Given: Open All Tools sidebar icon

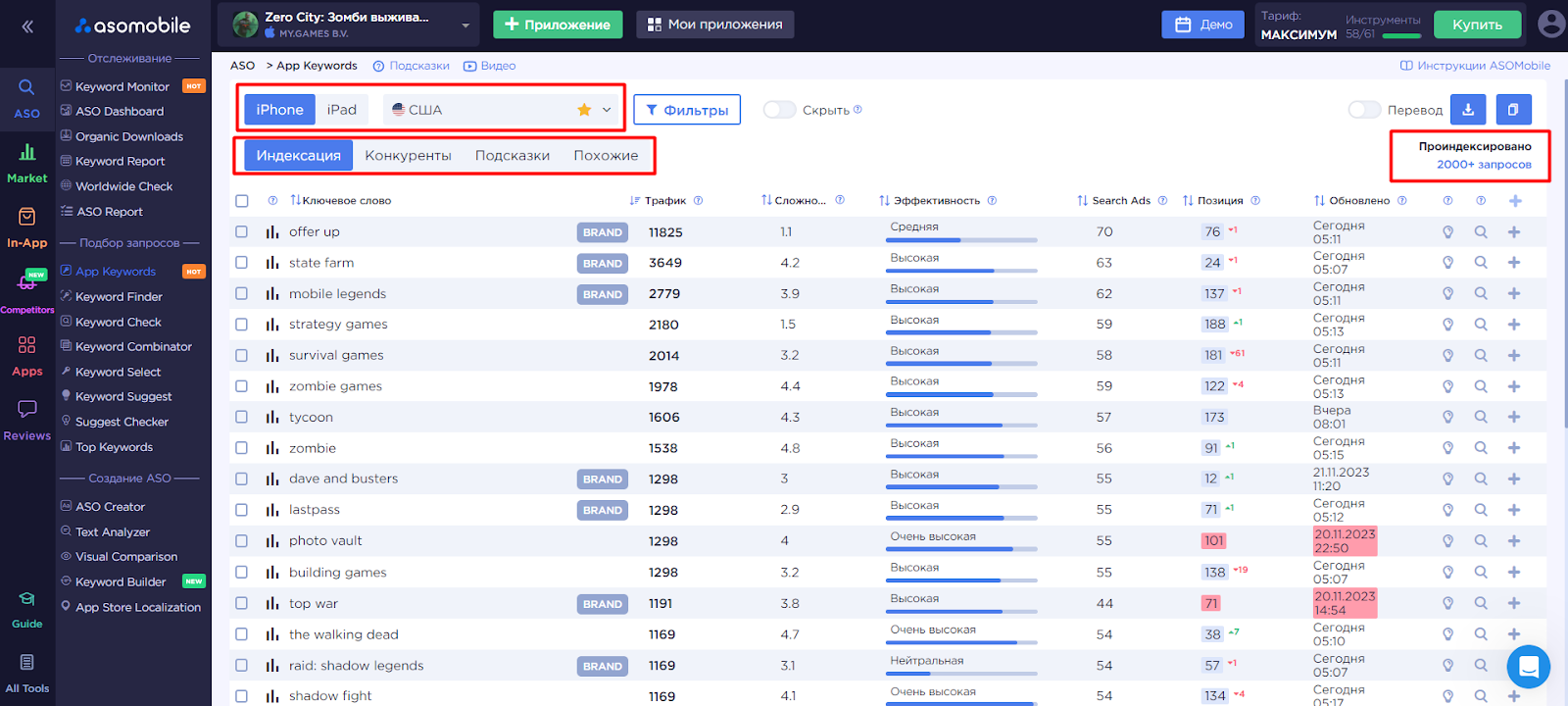Looking at the screenshot, I should (x=26, y=663).
